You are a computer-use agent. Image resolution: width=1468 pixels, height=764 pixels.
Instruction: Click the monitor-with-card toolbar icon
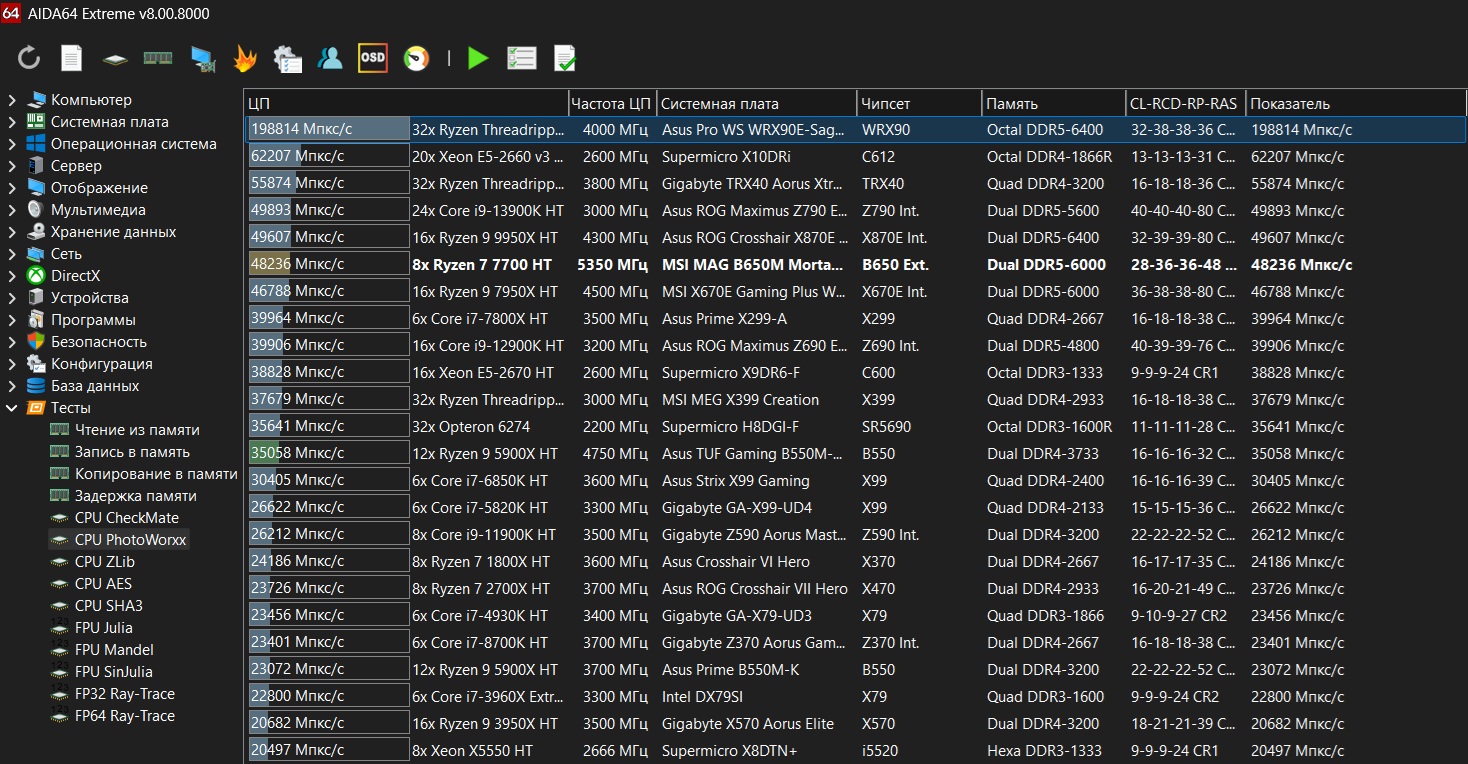[x=203, y=59]
